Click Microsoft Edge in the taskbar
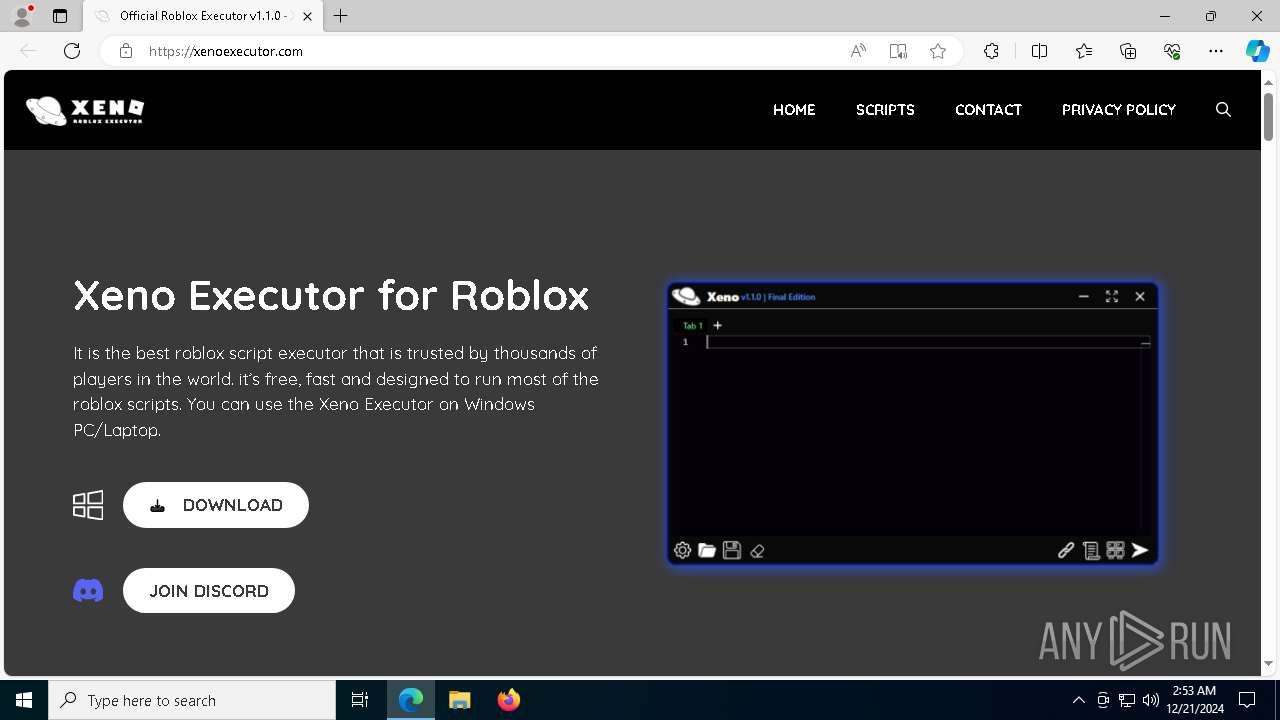This screenshot has width=1280, height=720. point(411,700)
